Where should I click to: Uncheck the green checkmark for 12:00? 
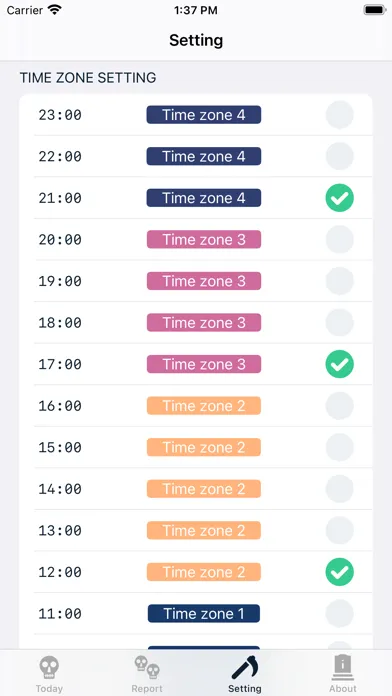coord(340,572)
